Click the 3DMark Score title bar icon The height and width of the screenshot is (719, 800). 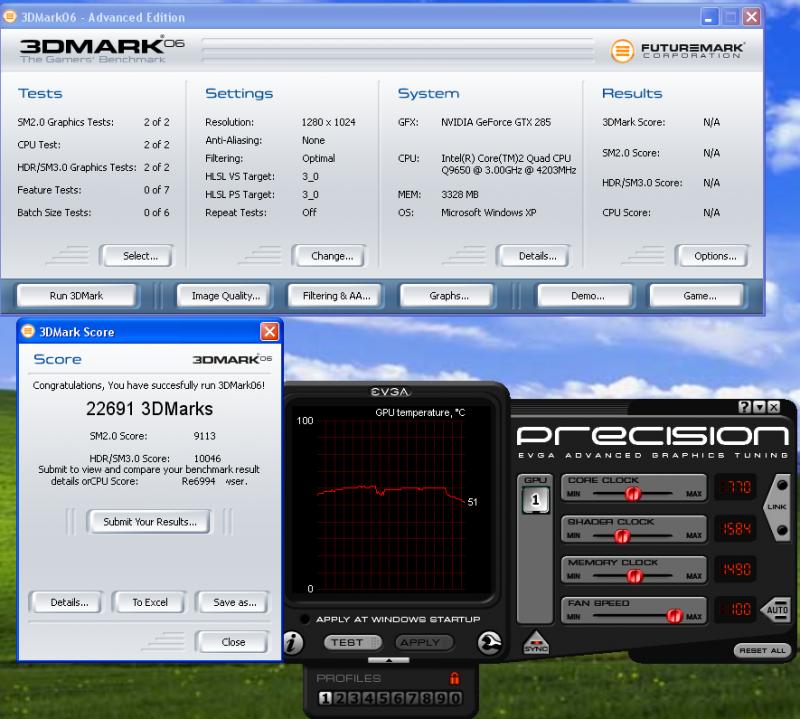(x=28, y=331)
